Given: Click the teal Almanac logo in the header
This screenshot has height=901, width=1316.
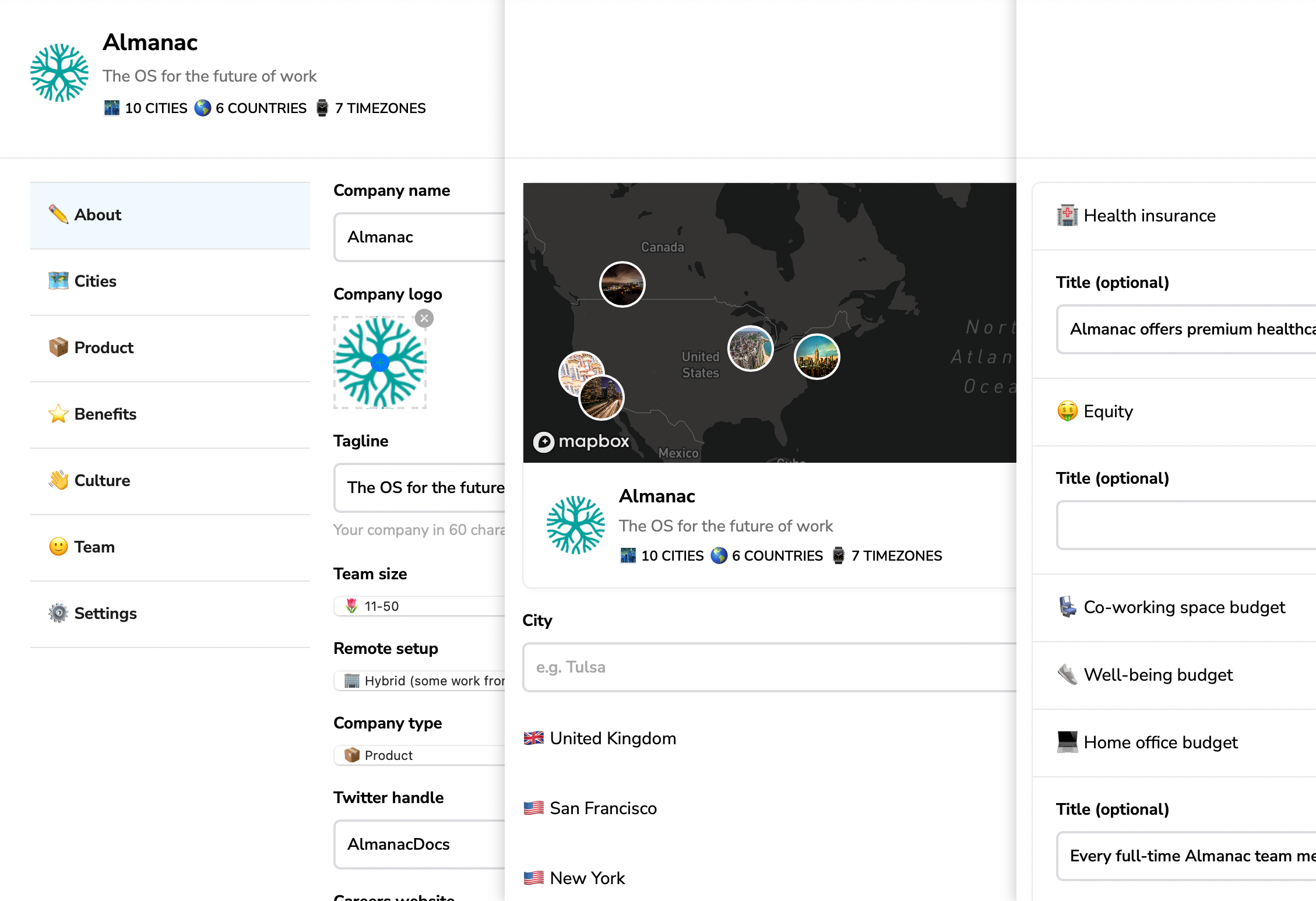Looking at the screenshot, I should [x=59, y=73].
